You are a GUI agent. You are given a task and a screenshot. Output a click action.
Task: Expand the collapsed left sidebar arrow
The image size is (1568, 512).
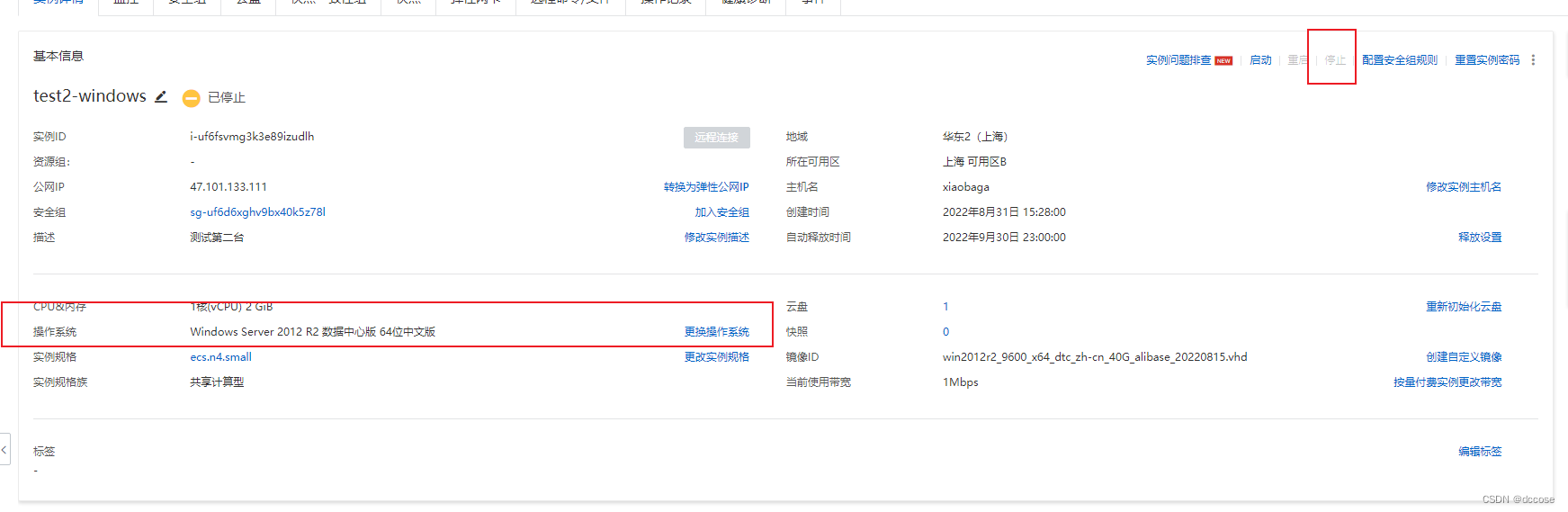click(x=4, y=449)
